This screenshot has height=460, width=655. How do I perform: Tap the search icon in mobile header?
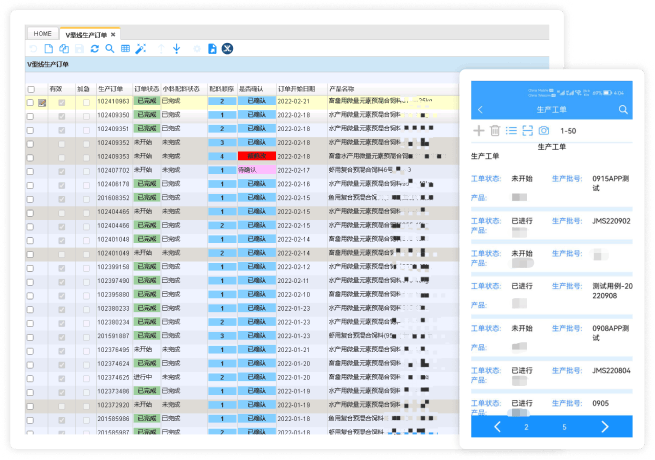(x=624, y=109)
